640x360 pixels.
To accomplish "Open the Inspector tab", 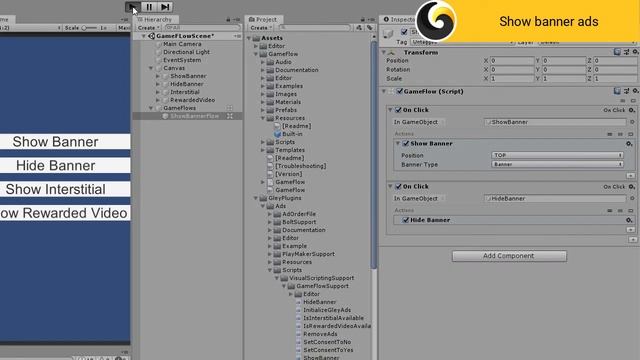I will (398, 19).
